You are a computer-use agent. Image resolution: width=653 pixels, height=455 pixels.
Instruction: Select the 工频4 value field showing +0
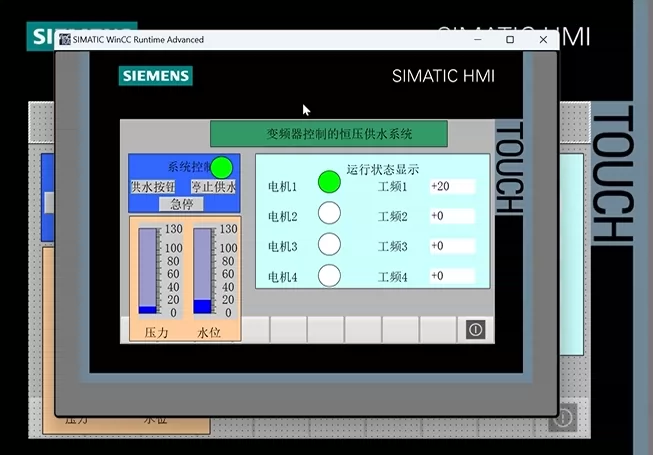452,276
